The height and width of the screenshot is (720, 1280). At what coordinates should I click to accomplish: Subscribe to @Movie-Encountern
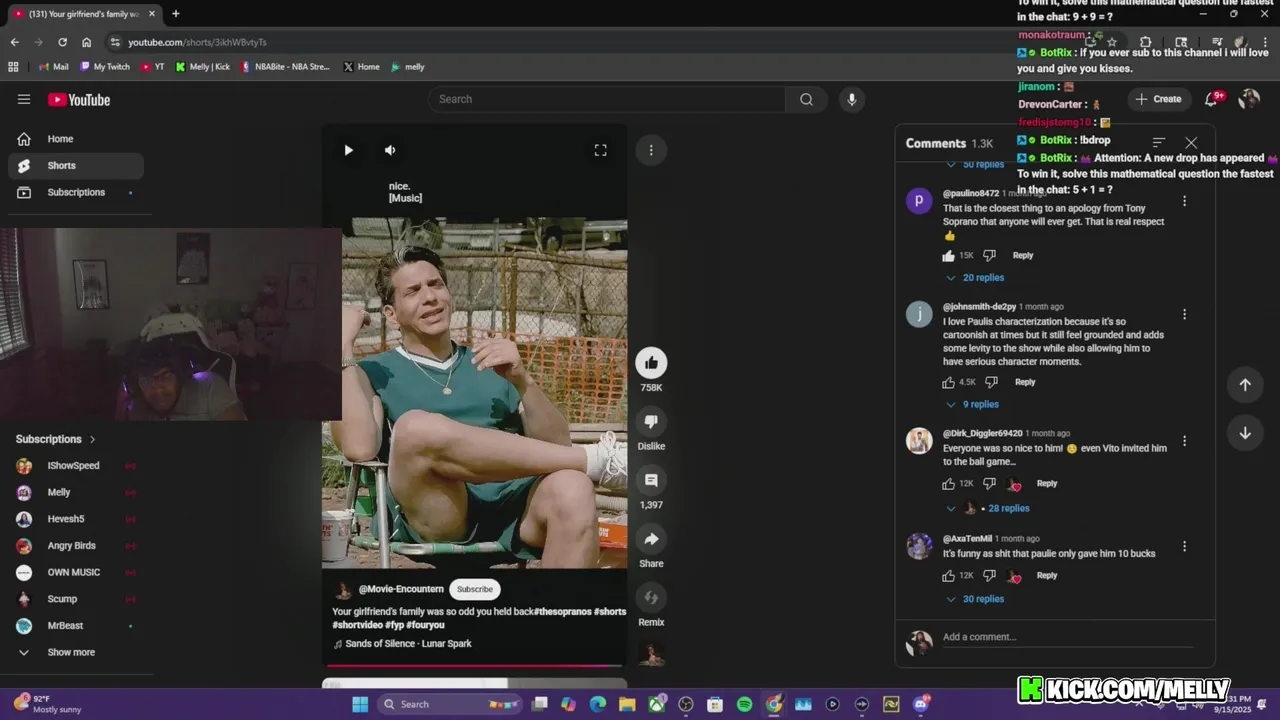click(475, 589)
